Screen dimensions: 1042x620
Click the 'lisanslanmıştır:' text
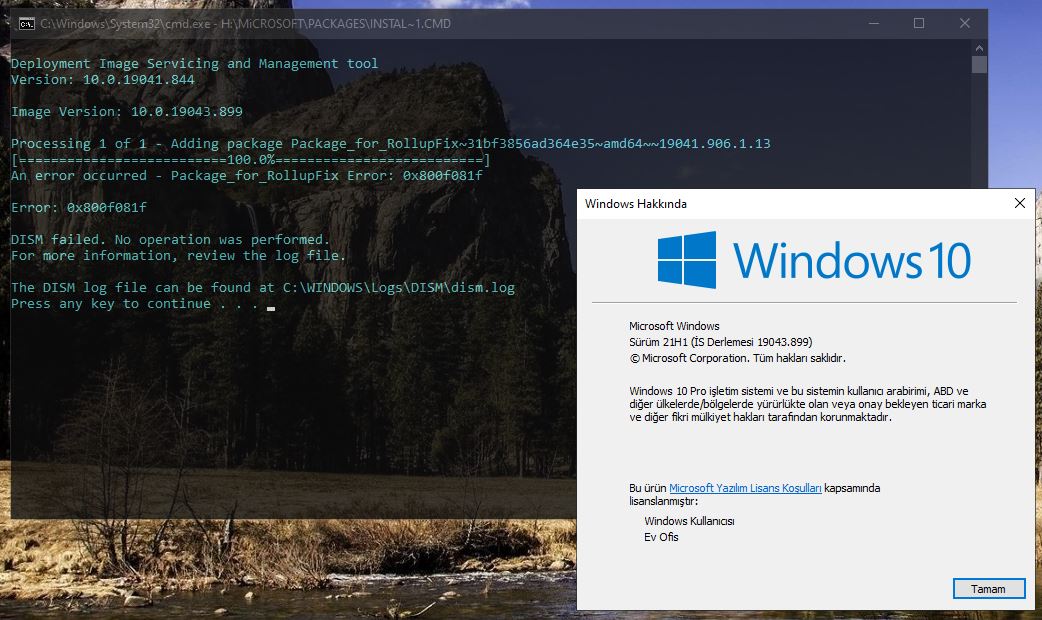pyautogui.click(x=664, y=501)
